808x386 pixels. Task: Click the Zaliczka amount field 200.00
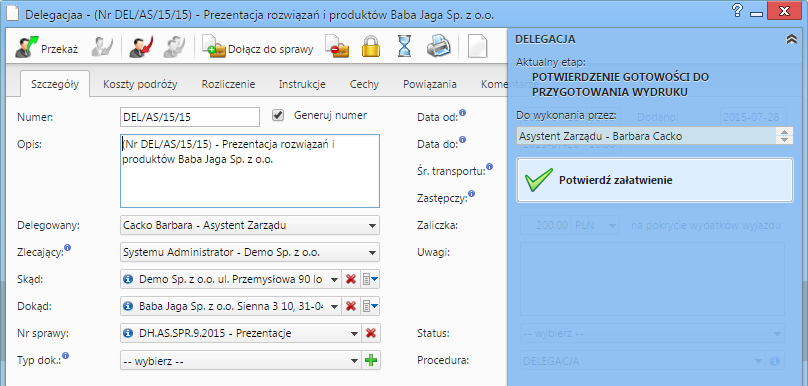coord(546,225)
